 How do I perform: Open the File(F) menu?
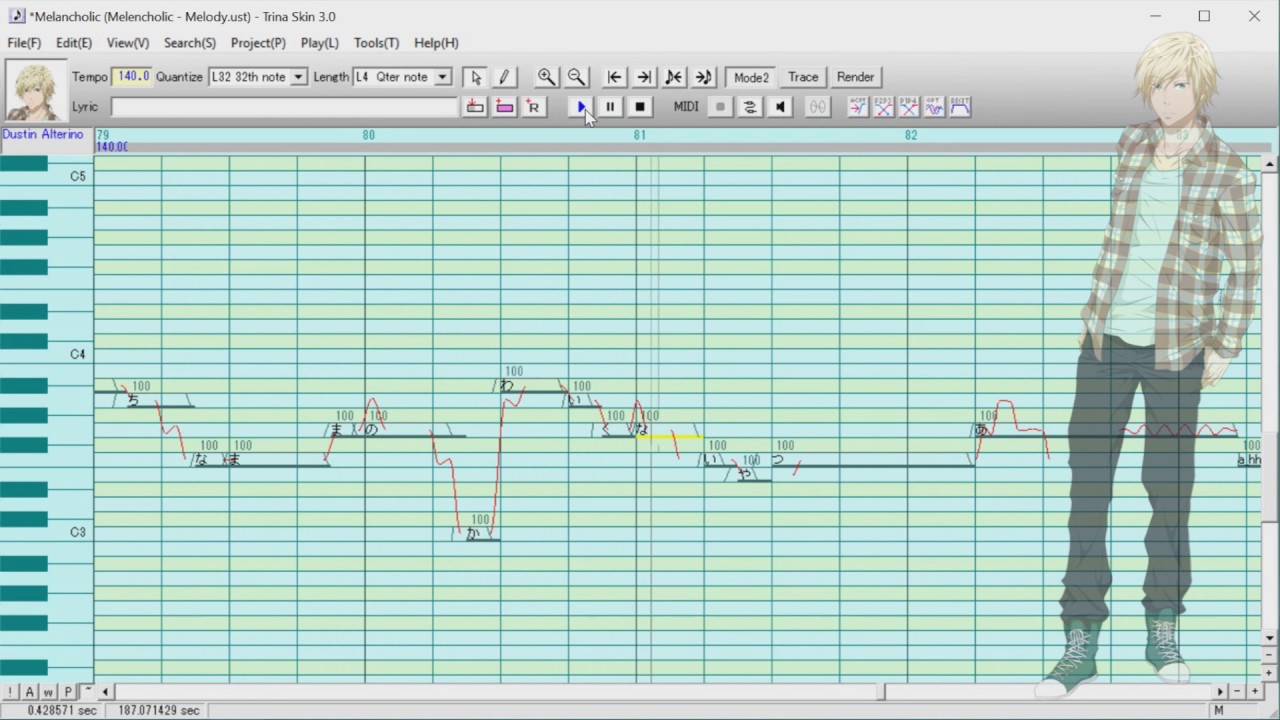pyautogui.click(x=24, y=43)
